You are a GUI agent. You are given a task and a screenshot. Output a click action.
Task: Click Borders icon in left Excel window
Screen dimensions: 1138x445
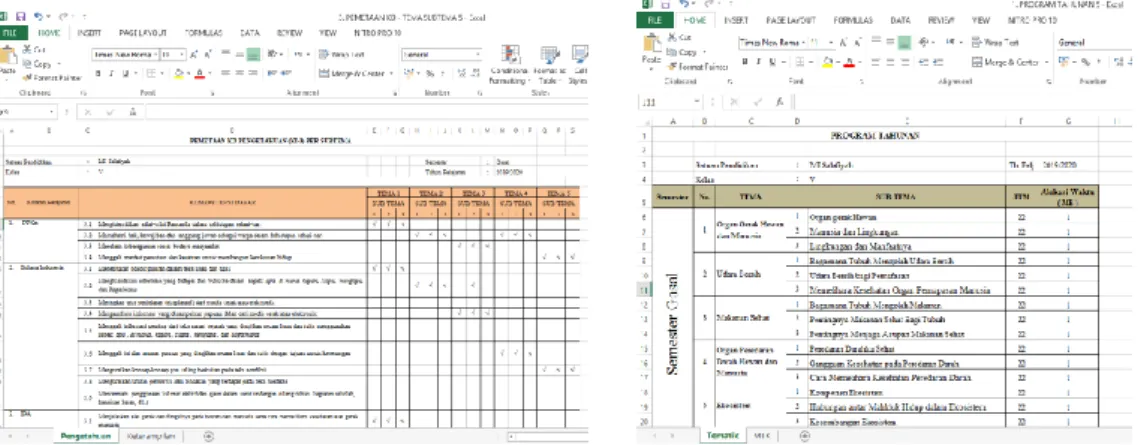(150, 73)
